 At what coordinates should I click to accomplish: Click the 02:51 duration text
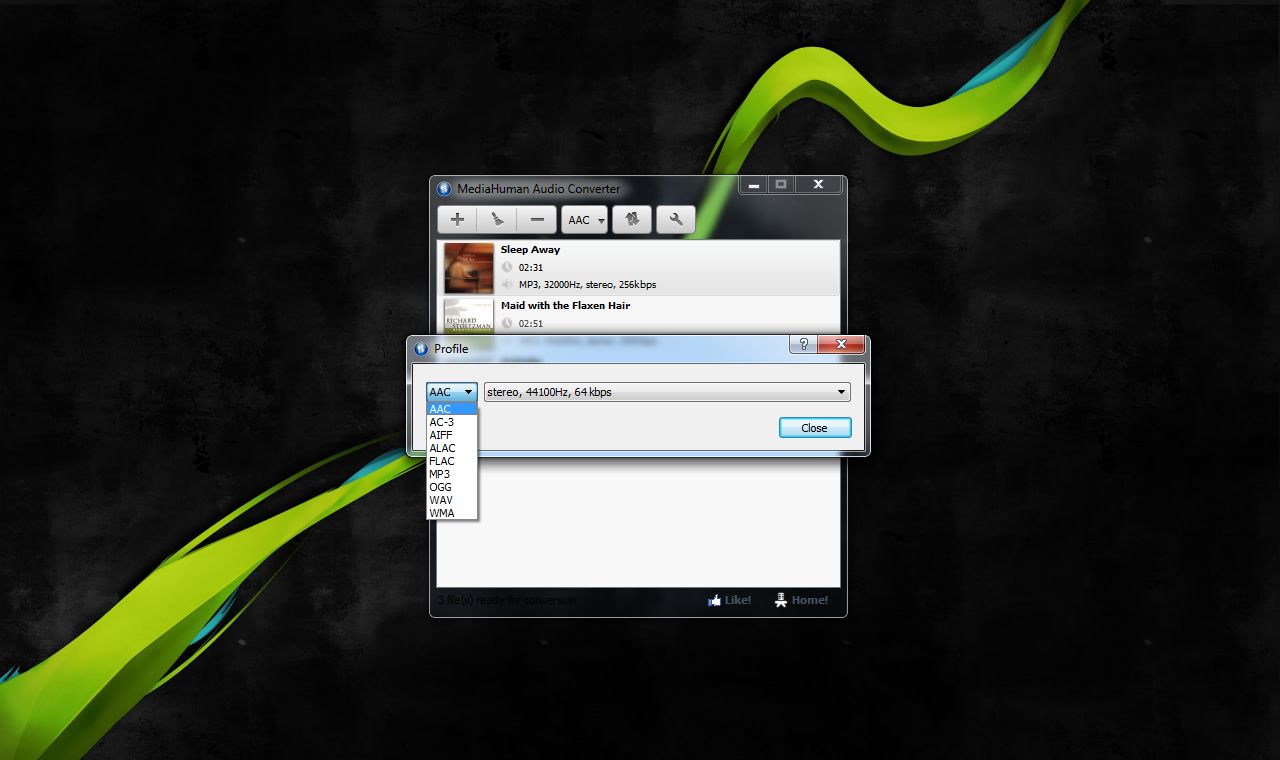click(531, 324)
